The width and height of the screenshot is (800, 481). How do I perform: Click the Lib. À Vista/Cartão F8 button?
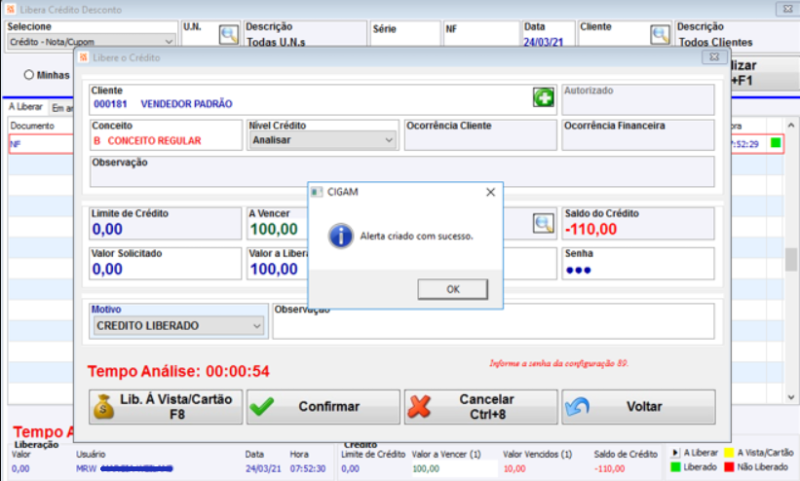tap(166, 407)
